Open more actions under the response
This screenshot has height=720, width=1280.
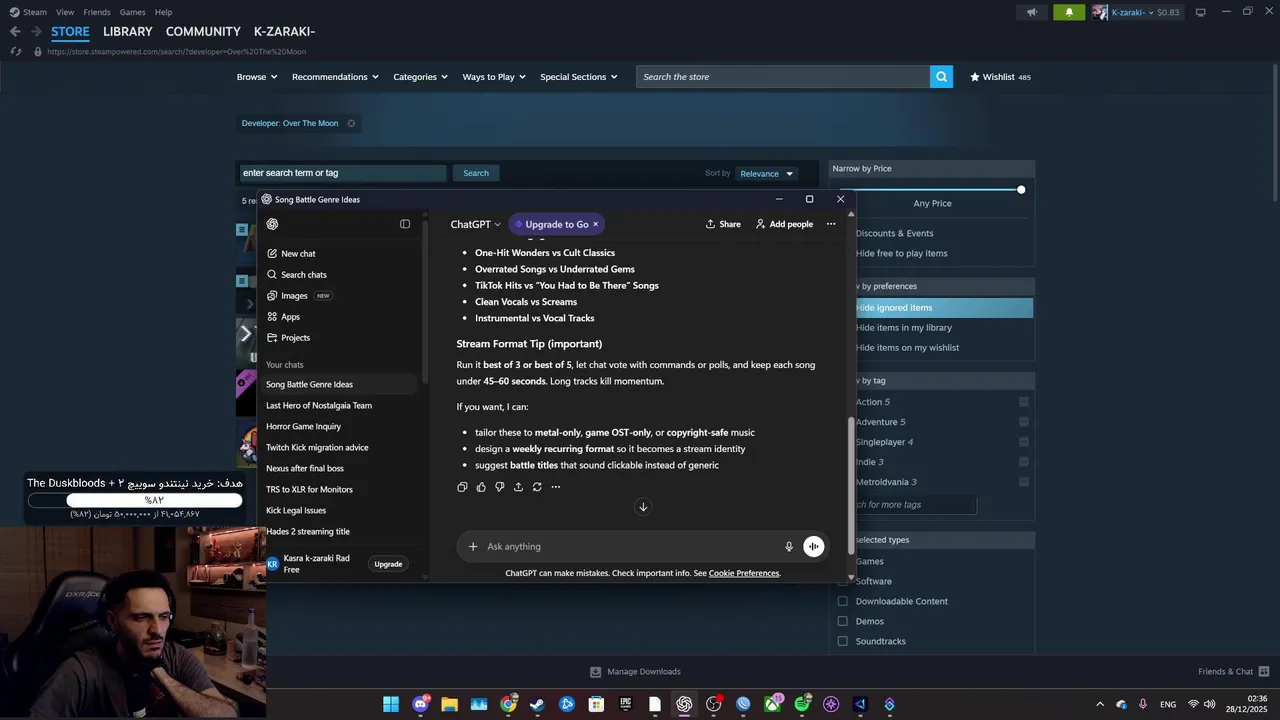pos(556,487)
